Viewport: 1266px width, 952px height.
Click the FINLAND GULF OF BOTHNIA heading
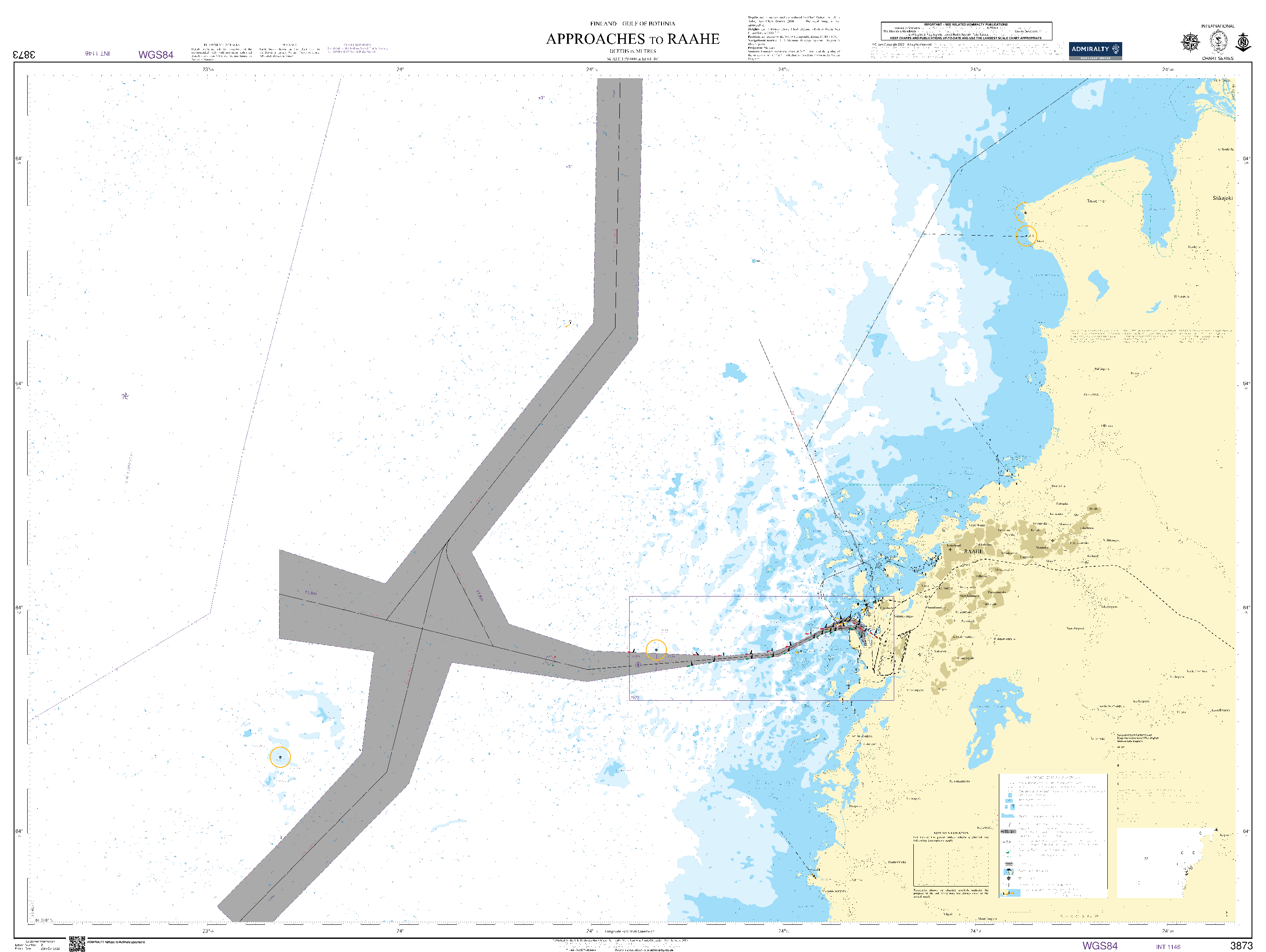click(x=633, y=23)
